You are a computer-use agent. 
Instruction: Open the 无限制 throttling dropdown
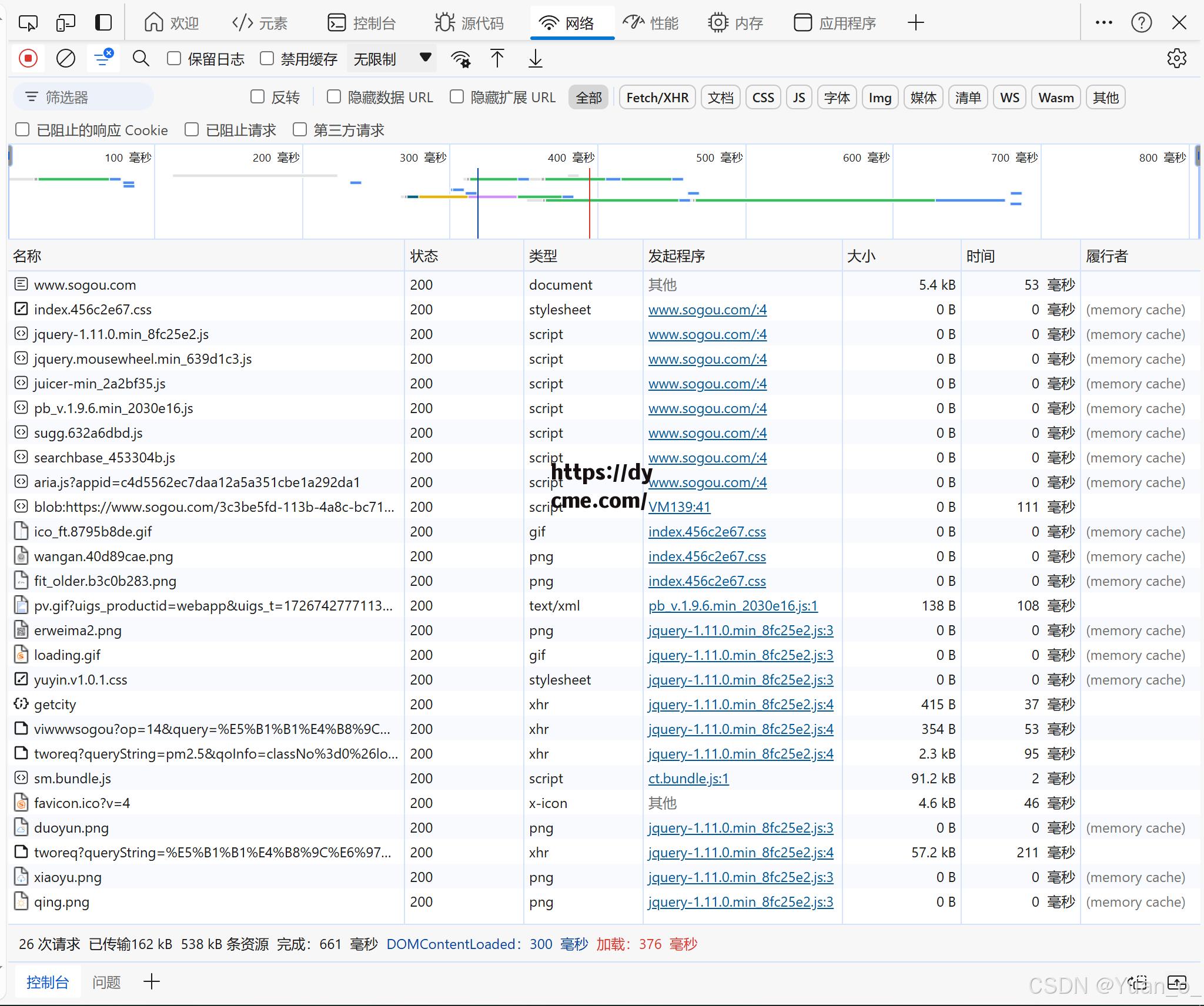392,59
